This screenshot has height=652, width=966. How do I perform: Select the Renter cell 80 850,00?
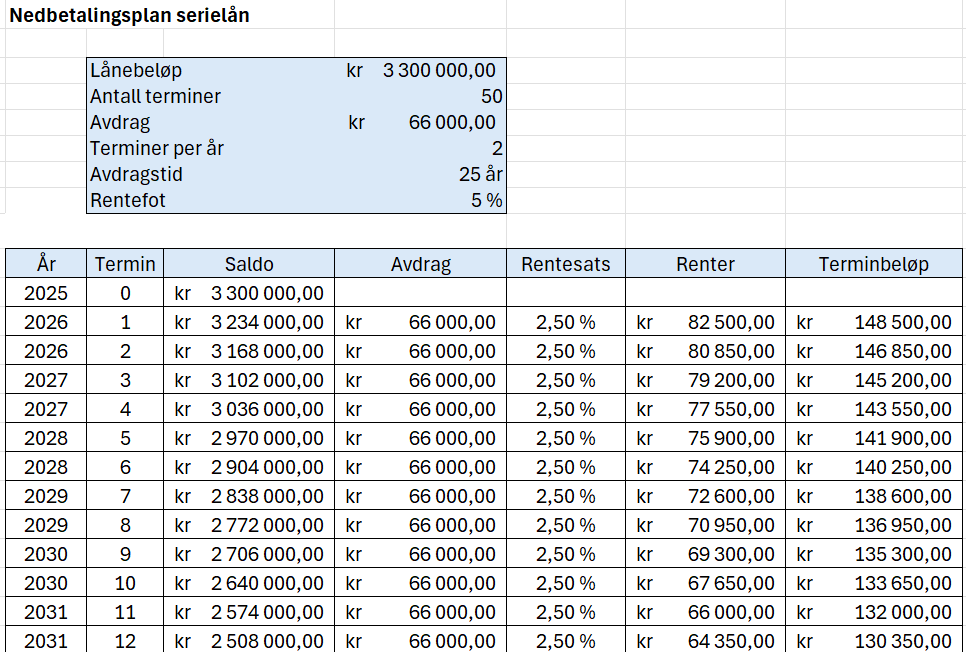[x=705, y=351]
